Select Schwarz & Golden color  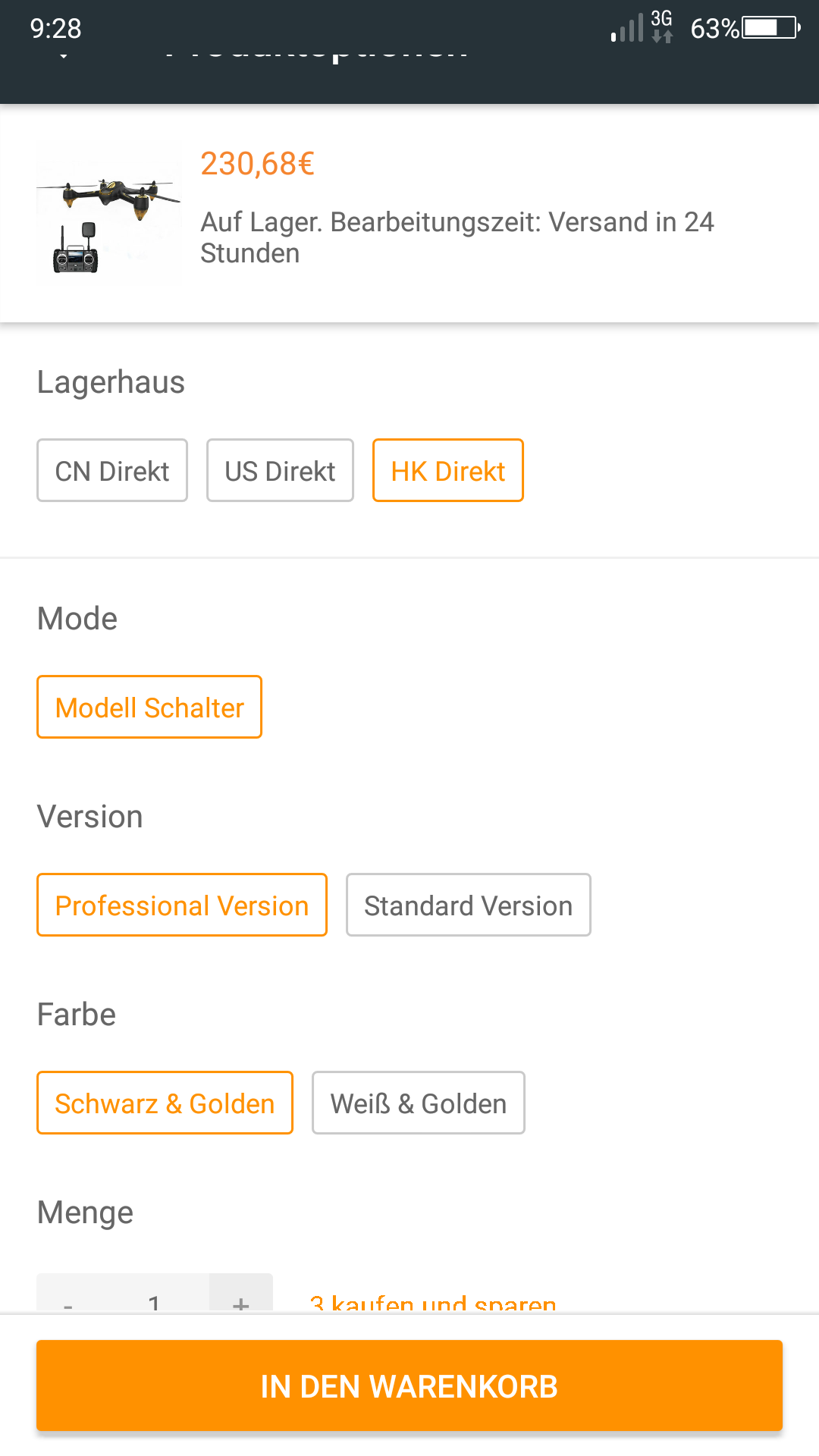(165, 1103)
